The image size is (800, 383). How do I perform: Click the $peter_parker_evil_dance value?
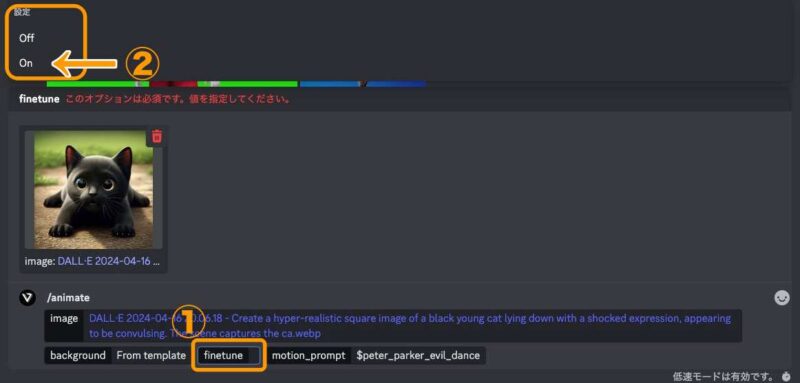point(418,355)
